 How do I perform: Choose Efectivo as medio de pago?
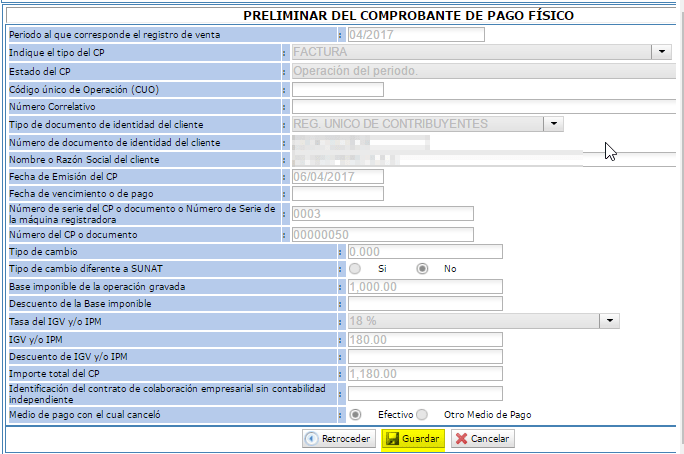(356, 414)
